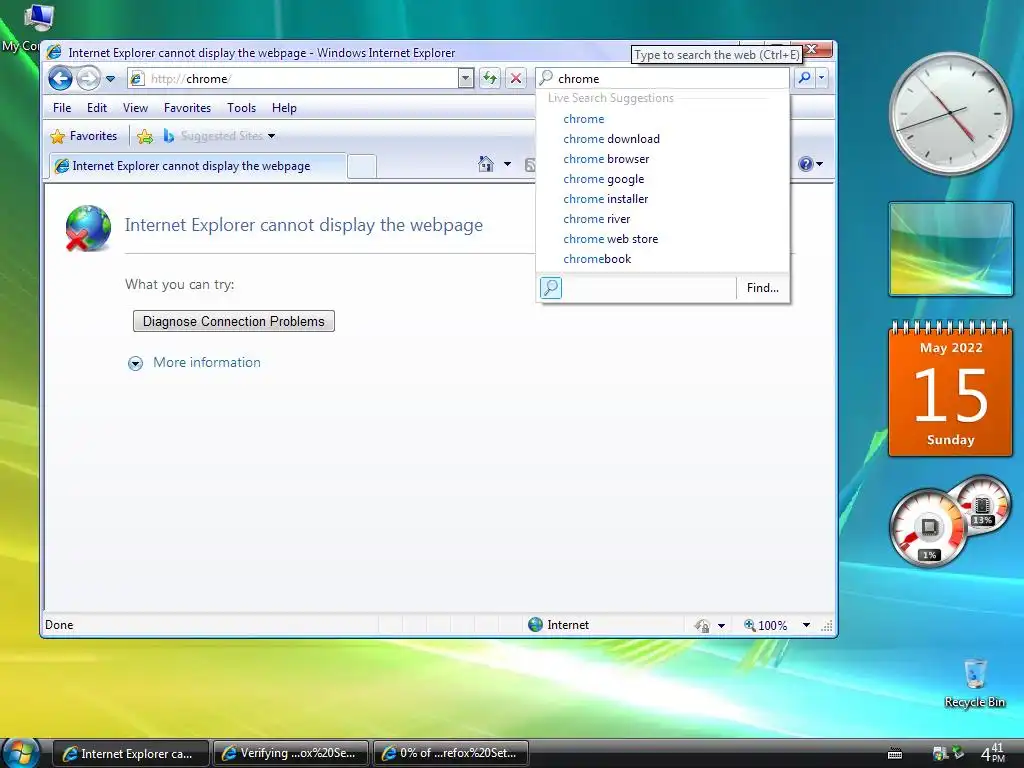1024x768 pixels.
Task: Open the Help menu
Action: (284, 108)
